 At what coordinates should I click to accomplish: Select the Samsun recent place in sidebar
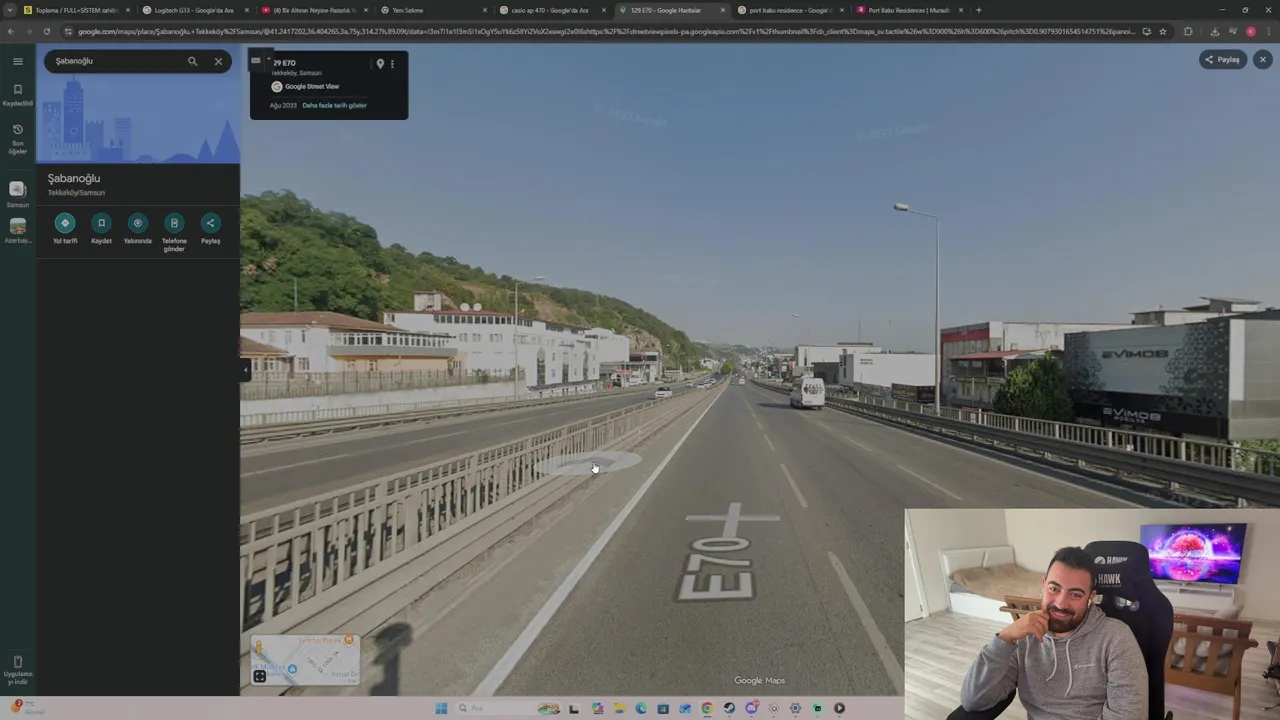click(17, 194)
